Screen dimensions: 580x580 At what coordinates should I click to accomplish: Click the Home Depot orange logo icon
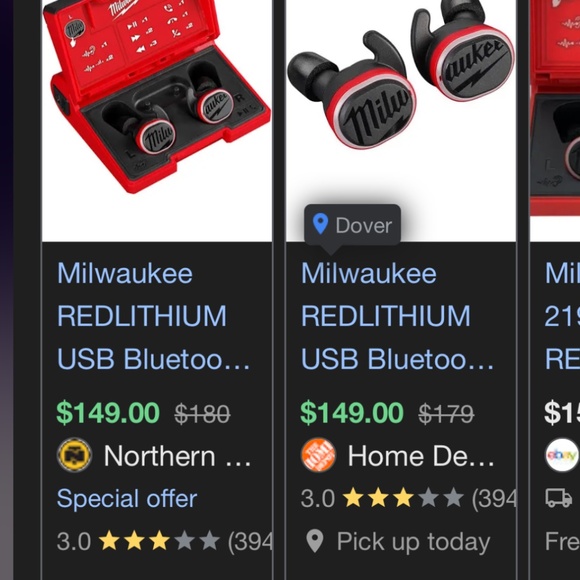coord(318,455)
